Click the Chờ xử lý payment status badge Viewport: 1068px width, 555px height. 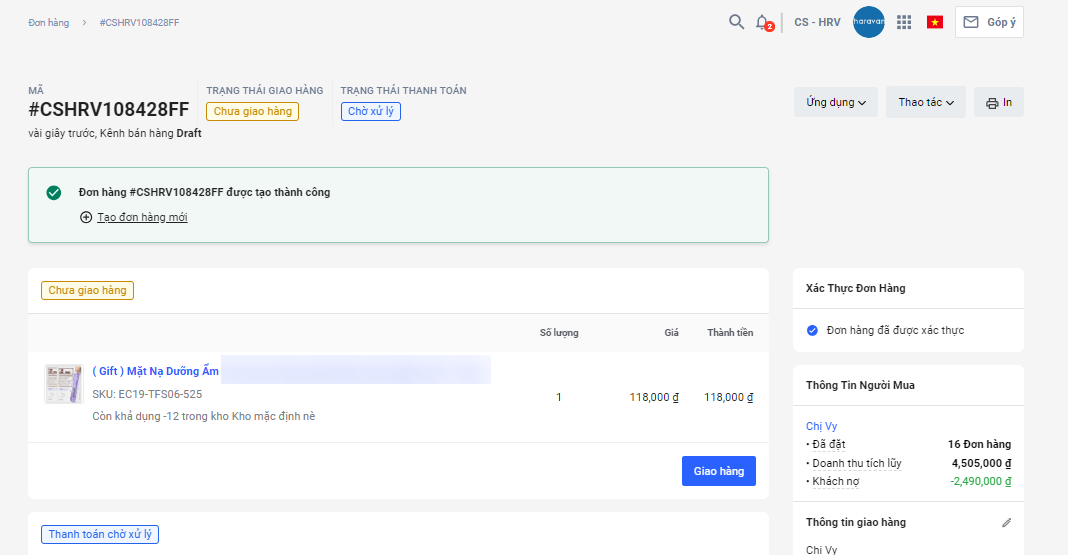[x=371, y=111]
